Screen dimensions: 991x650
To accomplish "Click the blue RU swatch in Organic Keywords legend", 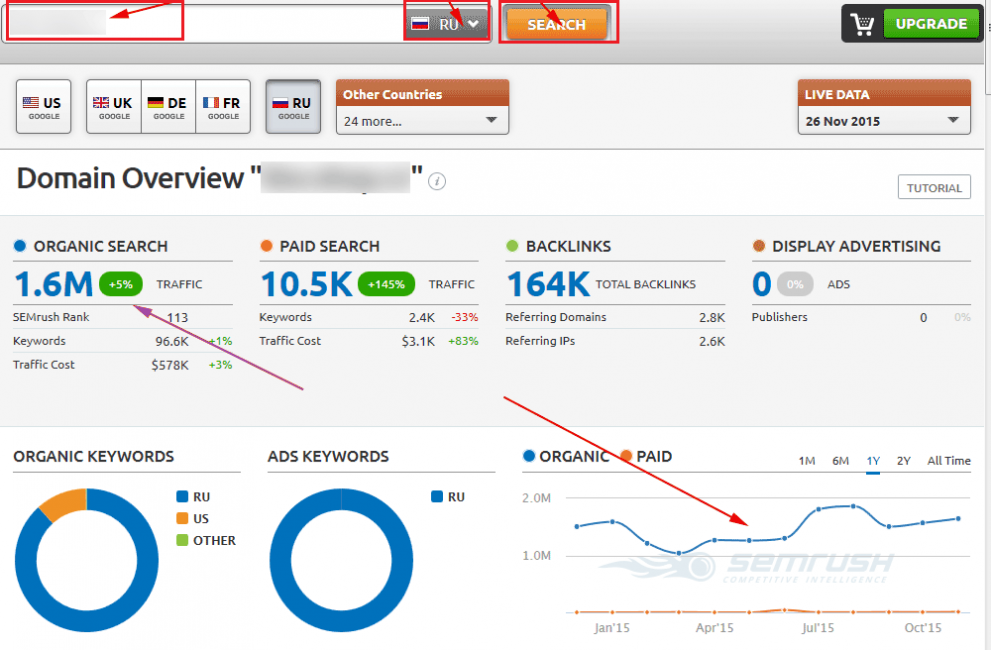I will 183,496.
